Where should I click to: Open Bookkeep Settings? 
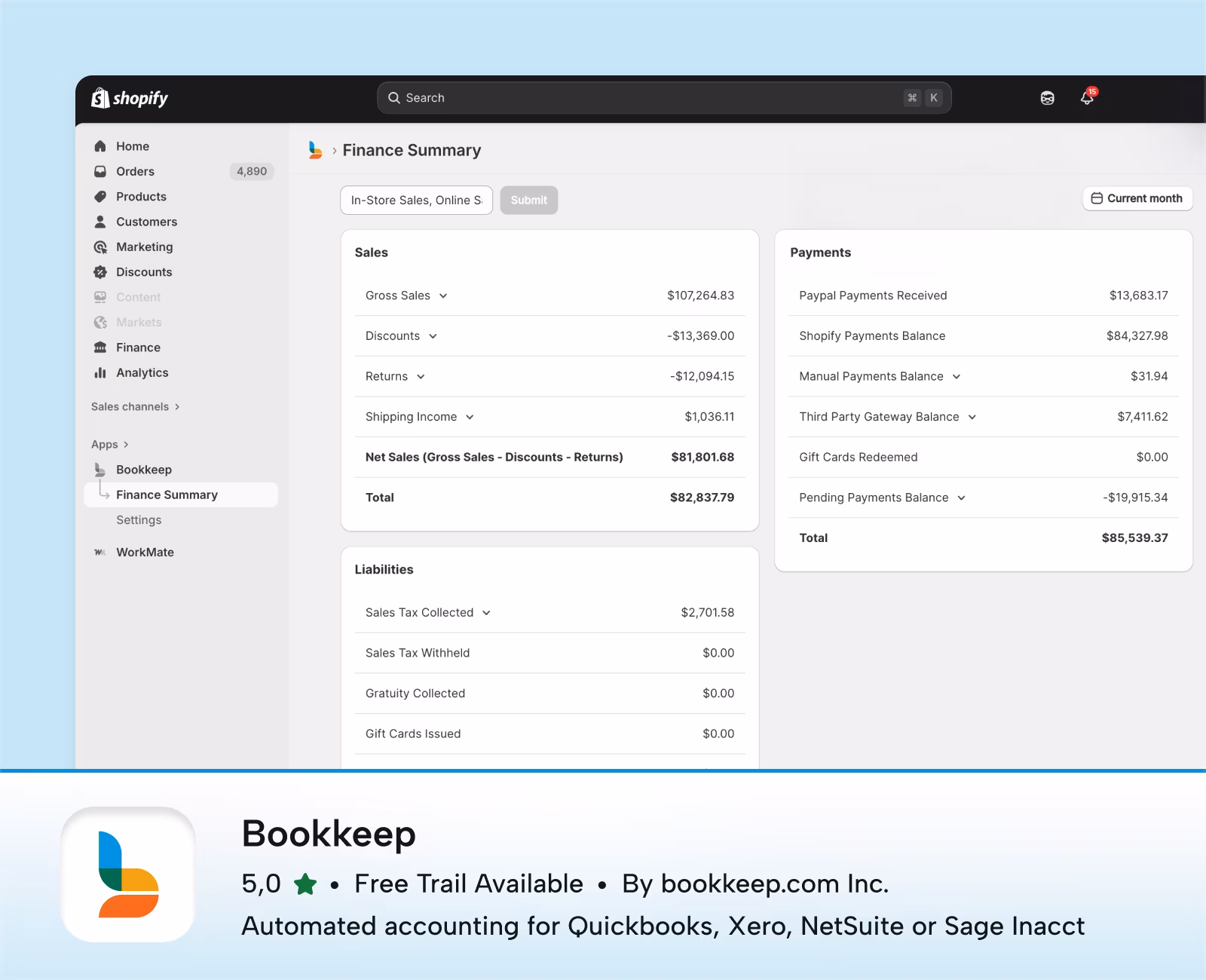click(139, 520)
